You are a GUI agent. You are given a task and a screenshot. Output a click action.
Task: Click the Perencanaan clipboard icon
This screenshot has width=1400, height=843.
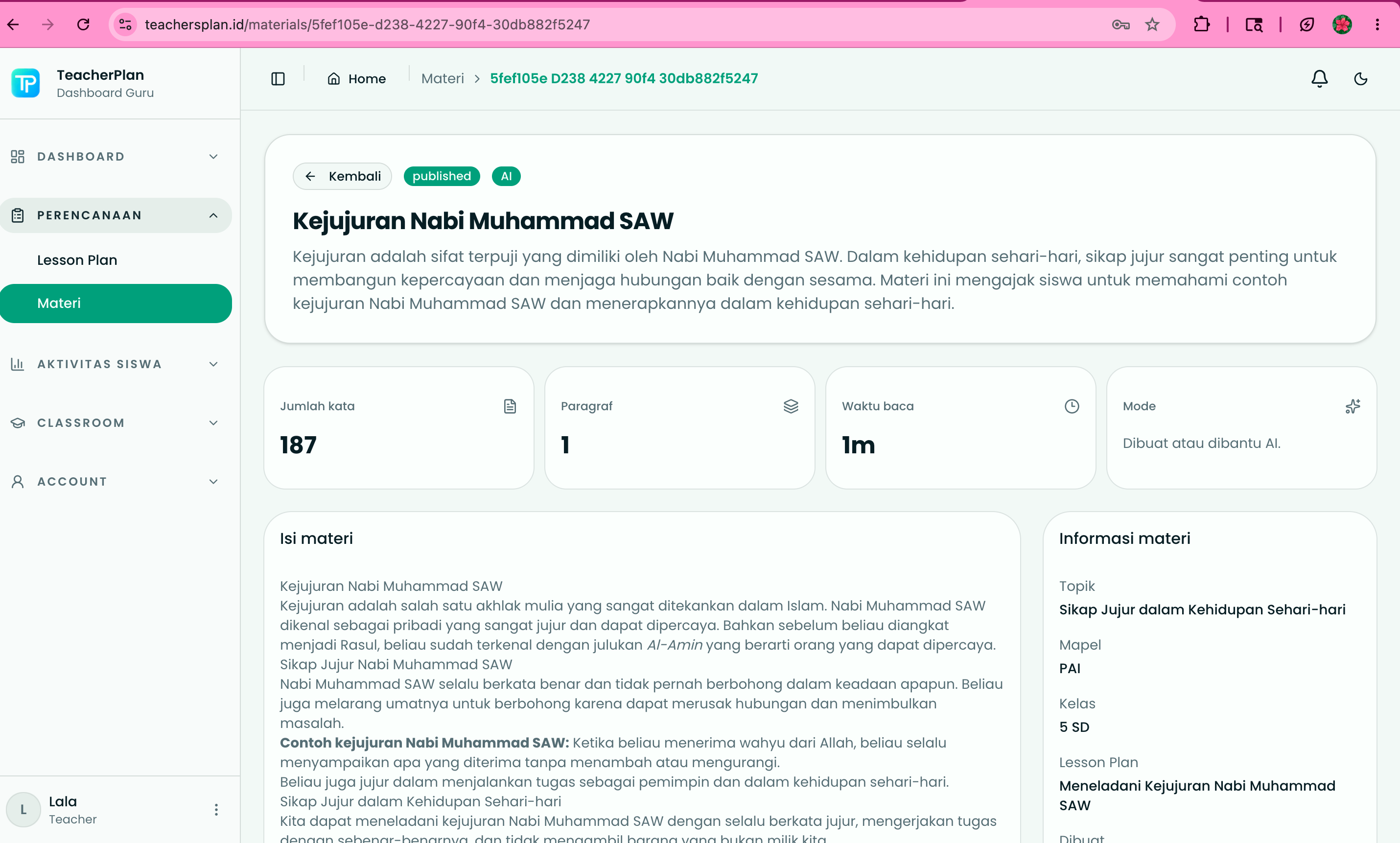tap(18, 215)
